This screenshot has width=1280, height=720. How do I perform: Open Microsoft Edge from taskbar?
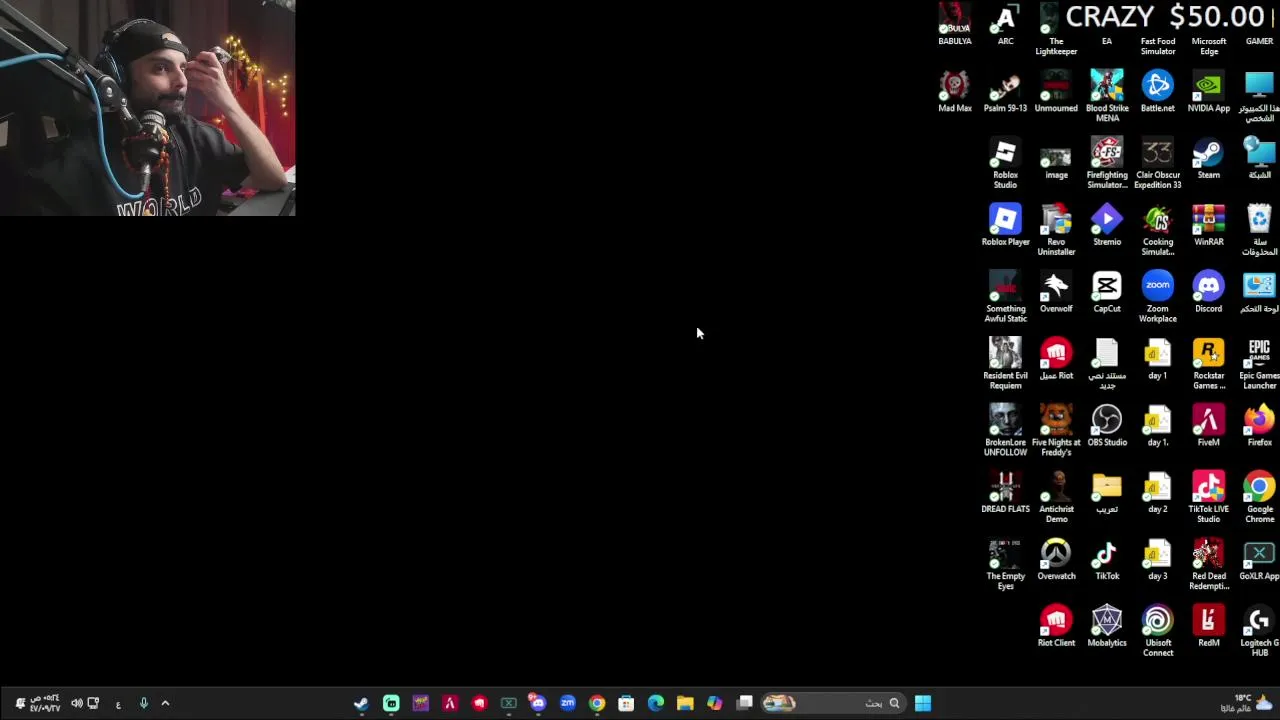[655, 703]
